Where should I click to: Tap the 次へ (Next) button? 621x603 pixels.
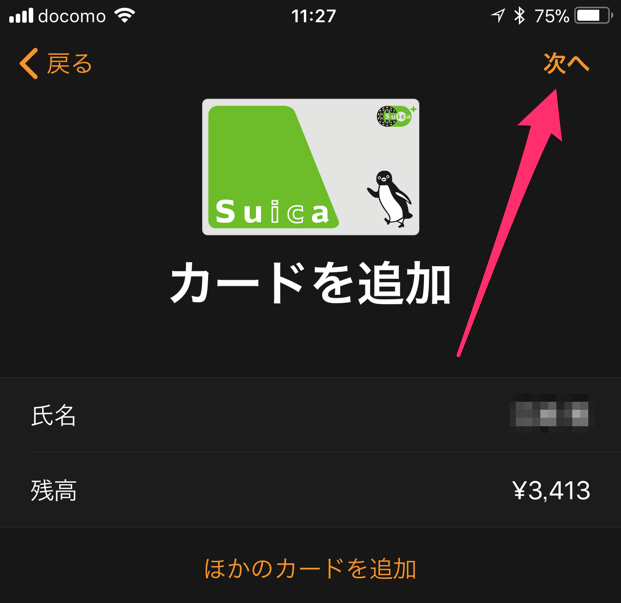[x=566, y=63]
